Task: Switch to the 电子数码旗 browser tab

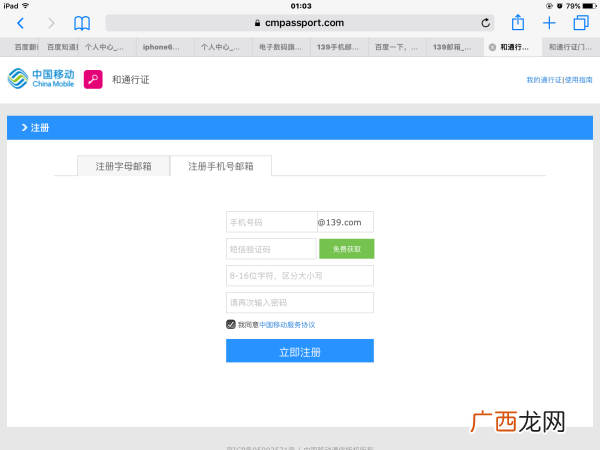Action: pyautogui.click(x=281, y=47)
